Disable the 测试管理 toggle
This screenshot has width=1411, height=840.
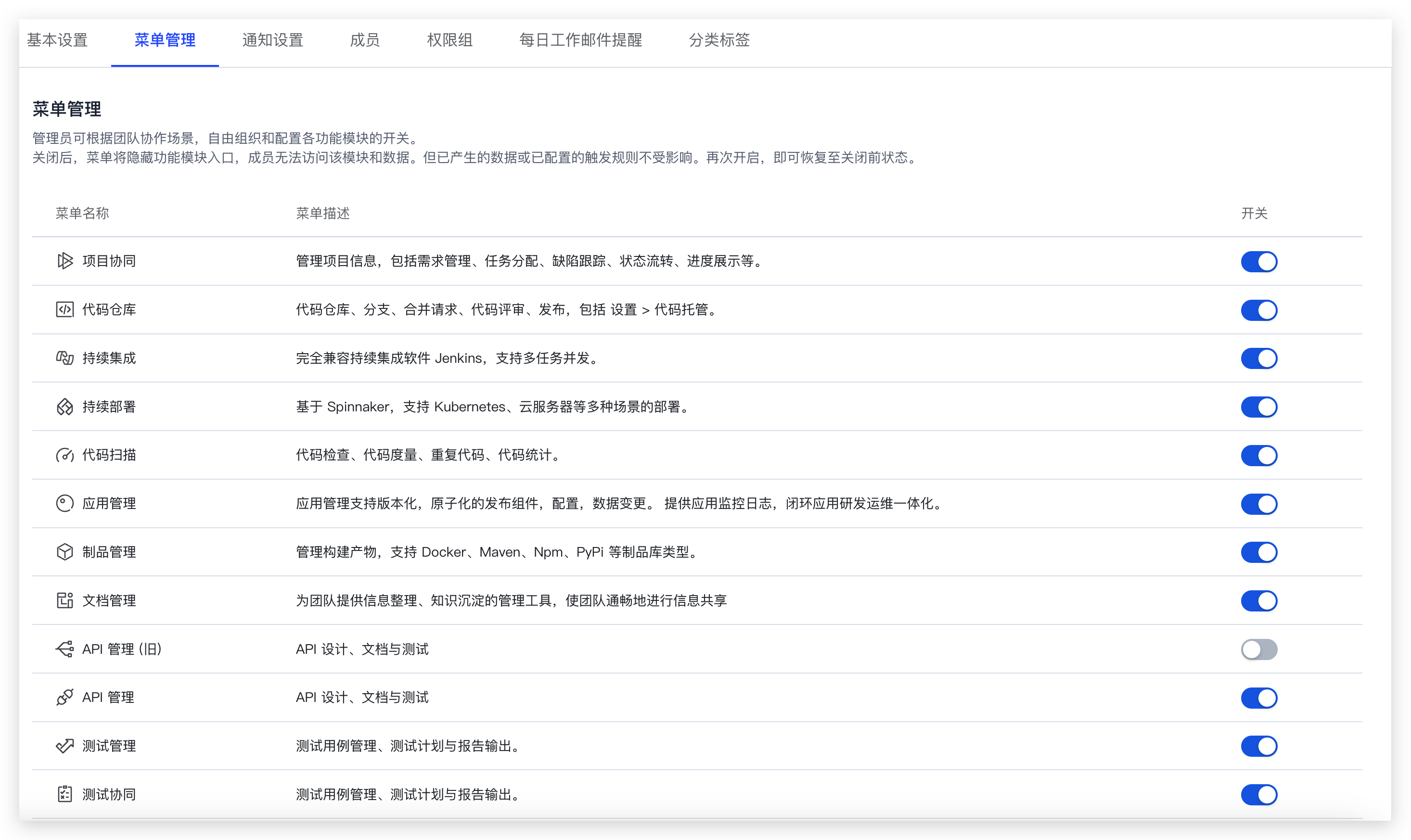[1259, 746]
